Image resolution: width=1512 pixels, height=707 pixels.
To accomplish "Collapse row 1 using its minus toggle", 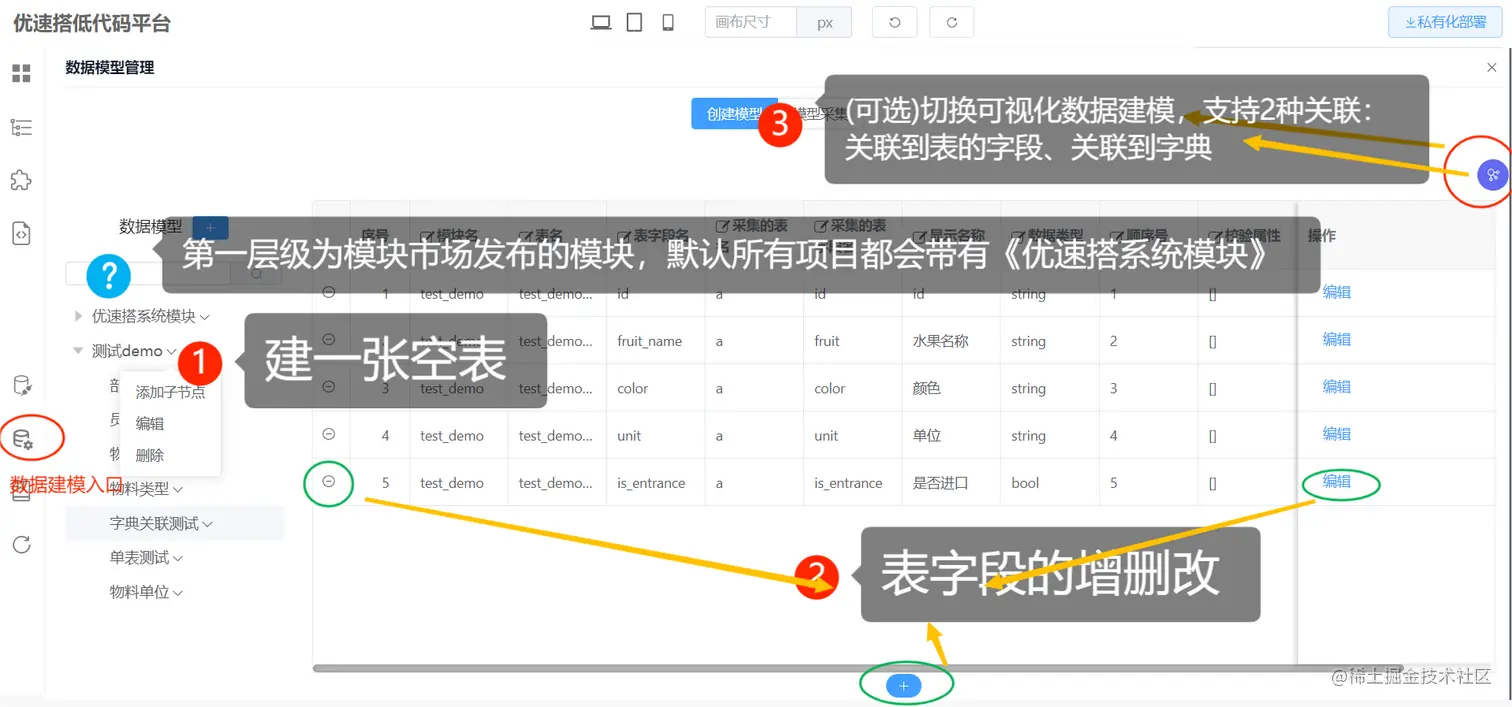I will click(328, 292).
